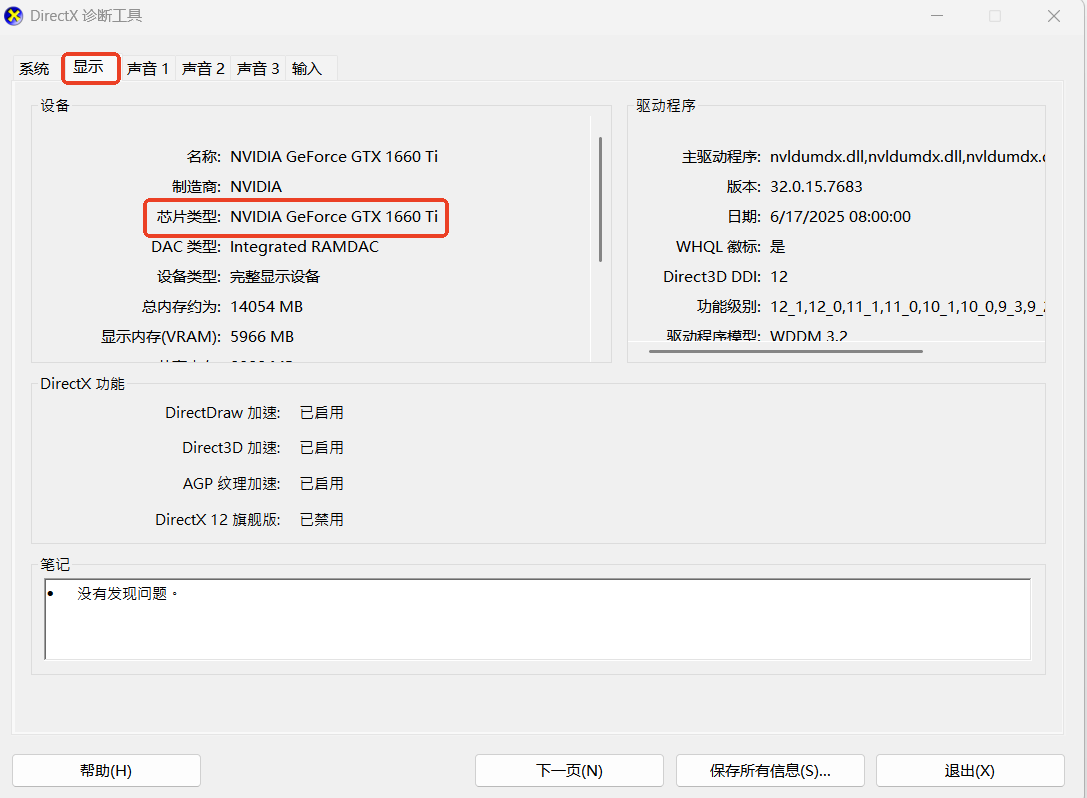Screen dimensions: 1087x798
Task: Select the 声音 1 tab
Action: tap(147, 68)
